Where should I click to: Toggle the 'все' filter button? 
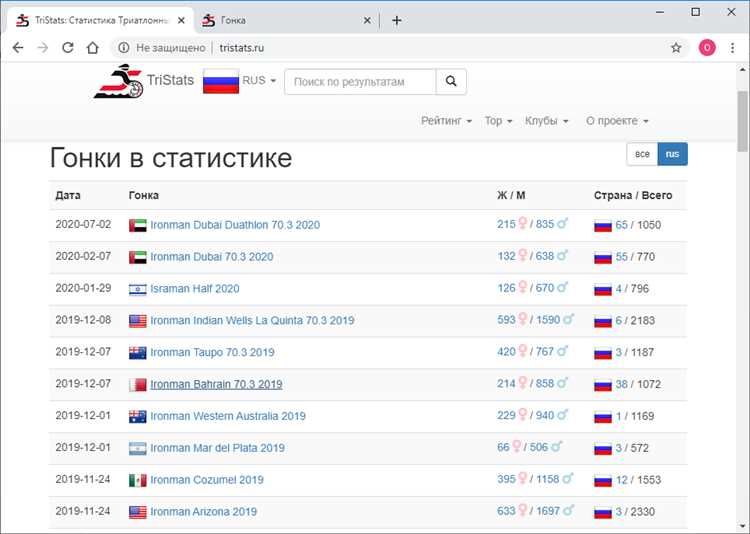coord(642,154)
